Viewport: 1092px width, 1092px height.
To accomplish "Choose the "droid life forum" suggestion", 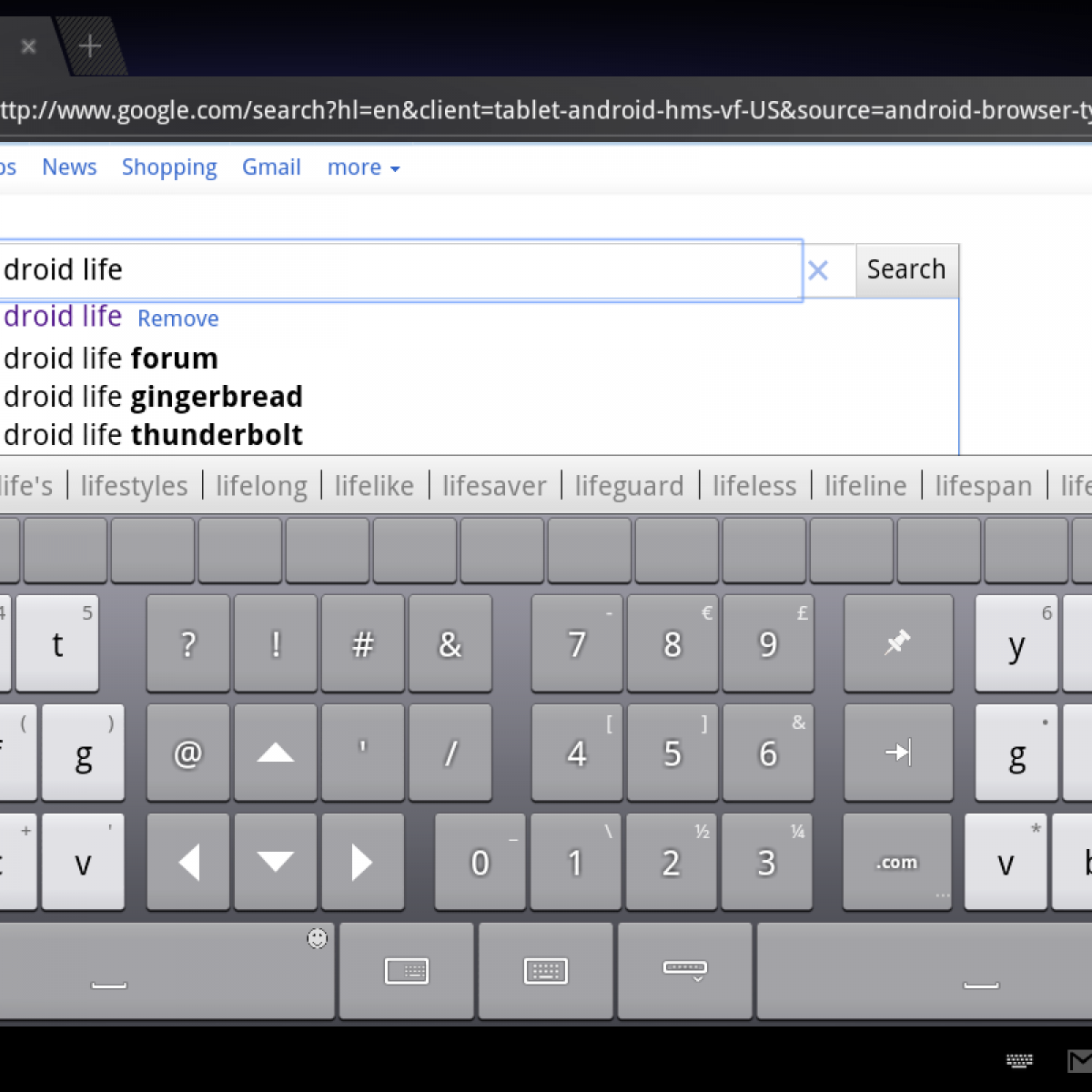I will click(x=111, y=359).
